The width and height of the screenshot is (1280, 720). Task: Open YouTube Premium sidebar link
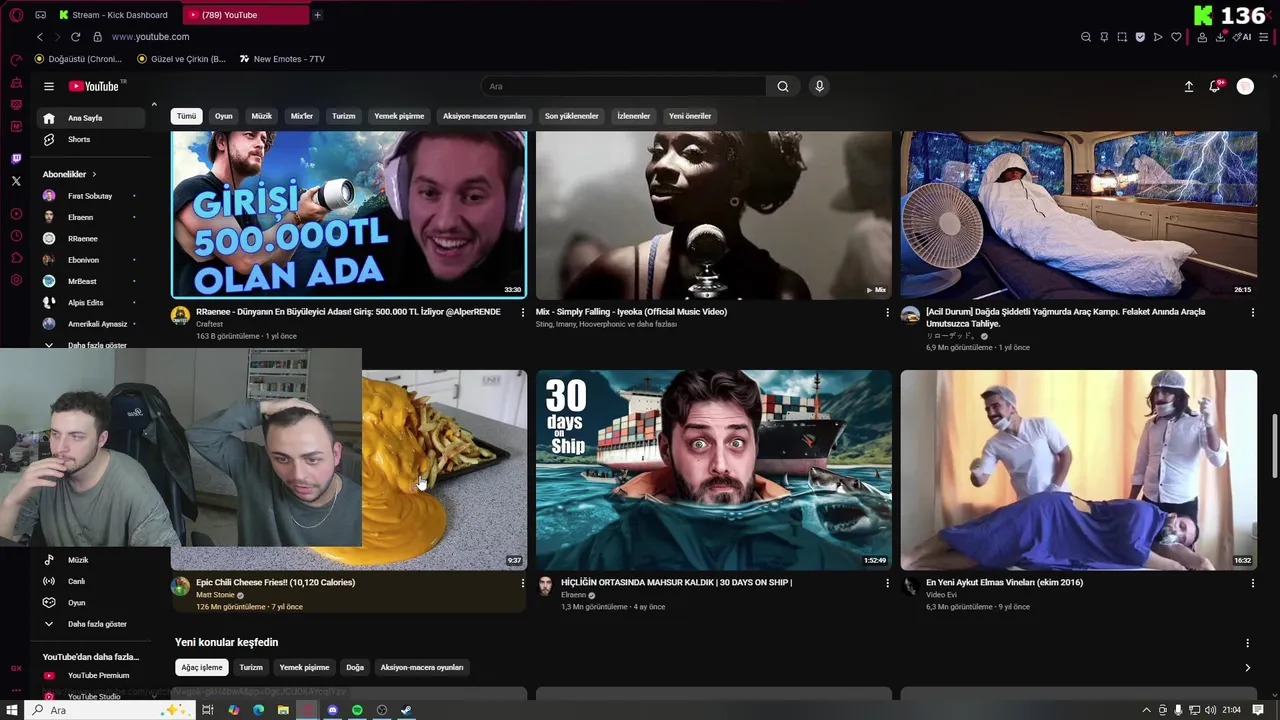click(x=90, y=675)
